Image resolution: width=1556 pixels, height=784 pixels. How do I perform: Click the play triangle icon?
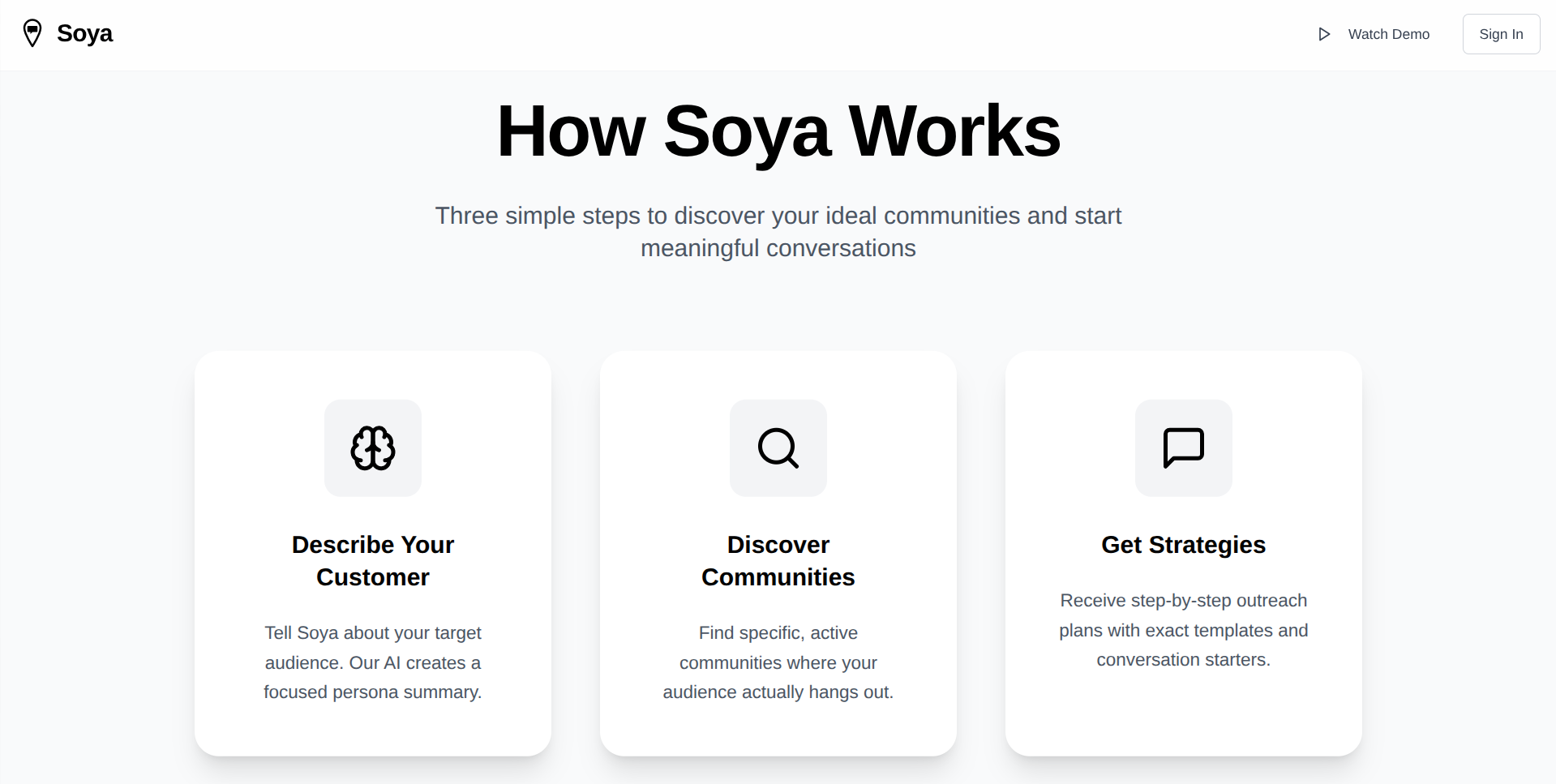[x=1324, y=34]
